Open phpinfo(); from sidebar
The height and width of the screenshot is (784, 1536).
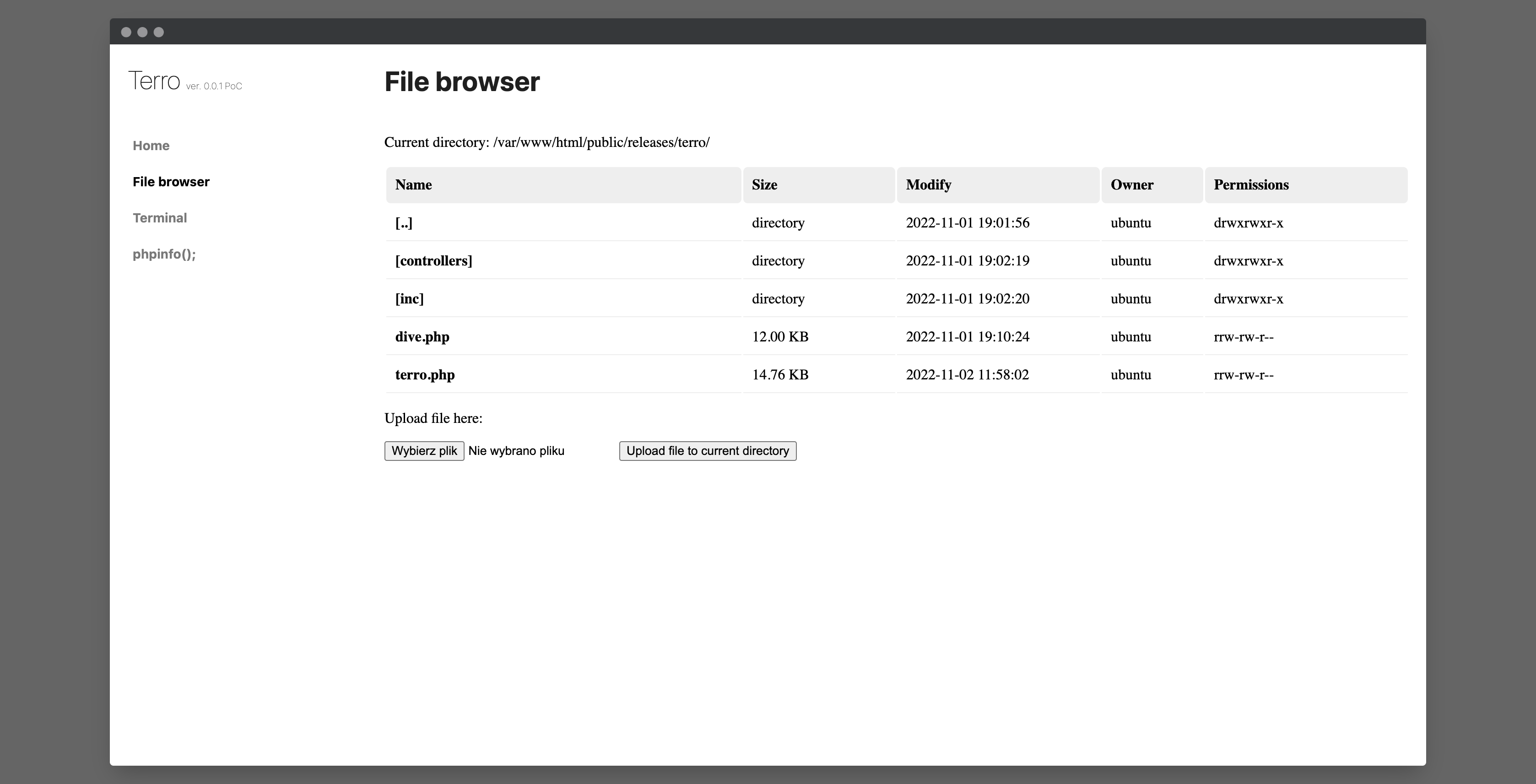pos(164,254)
